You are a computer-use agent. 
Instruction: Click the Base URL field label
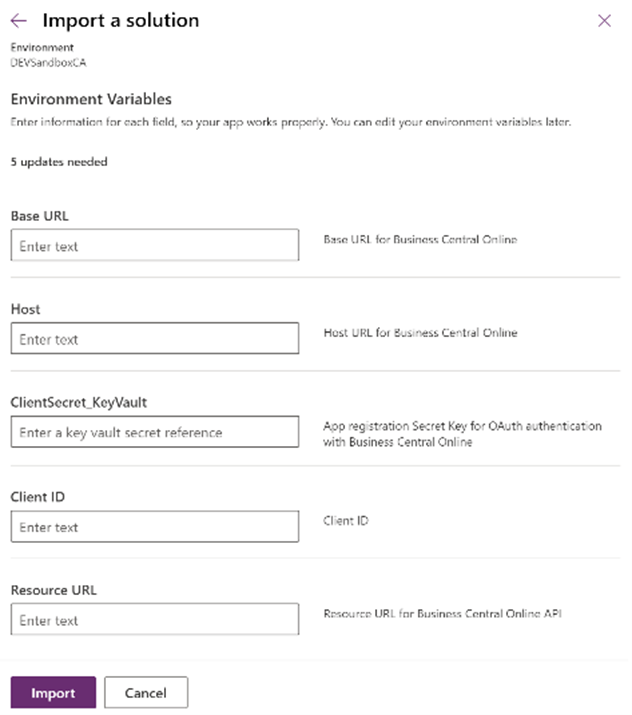[39, 216]
